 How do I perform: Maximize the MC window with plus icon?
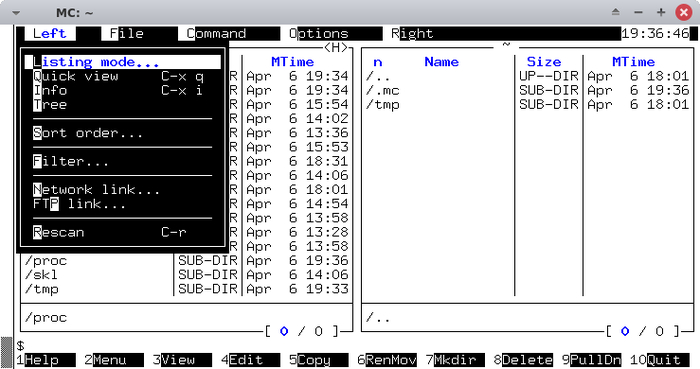(x=661, y=12)
